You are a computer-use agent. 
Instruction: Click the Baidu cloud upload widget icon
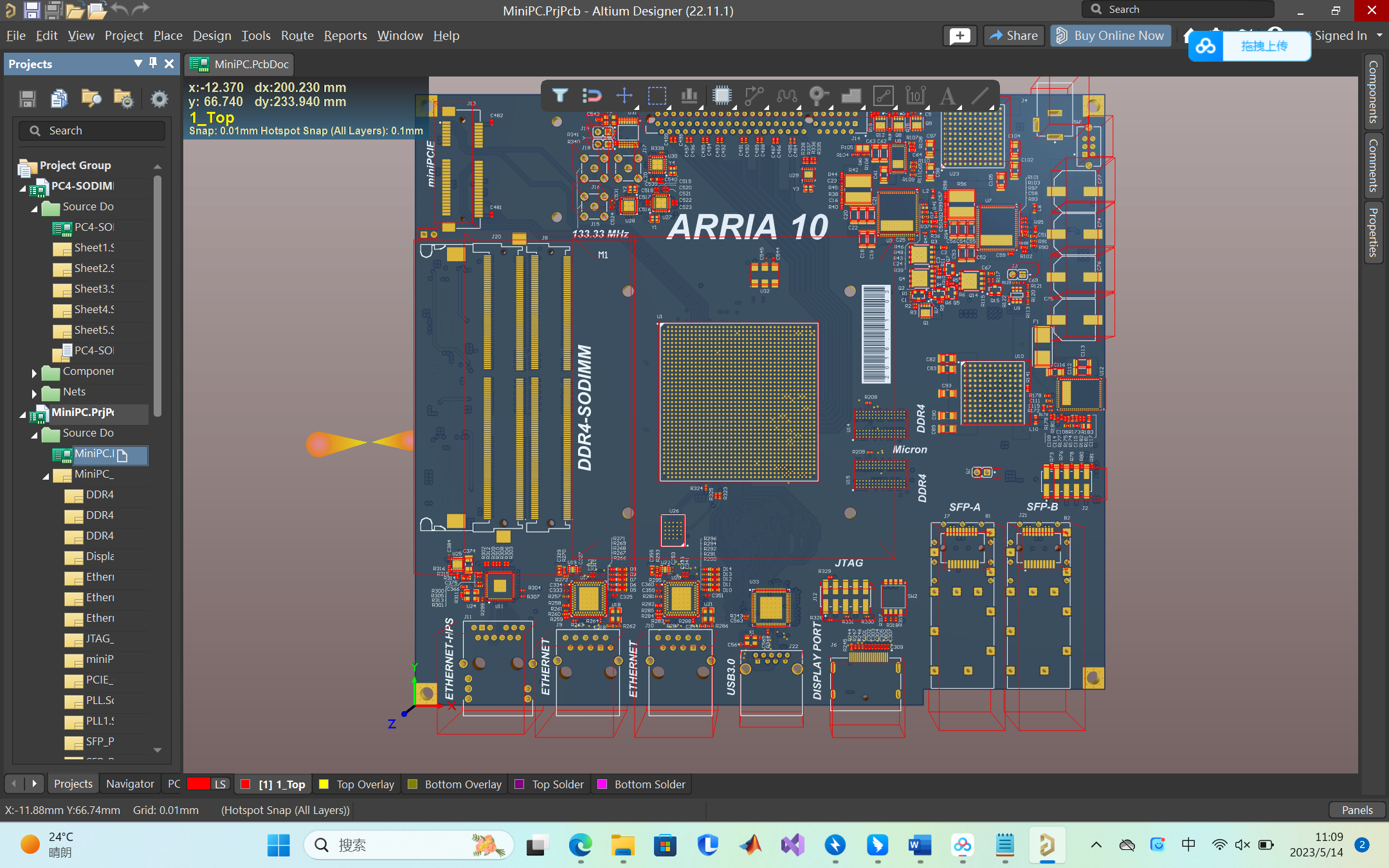(x=1206, y=46)
